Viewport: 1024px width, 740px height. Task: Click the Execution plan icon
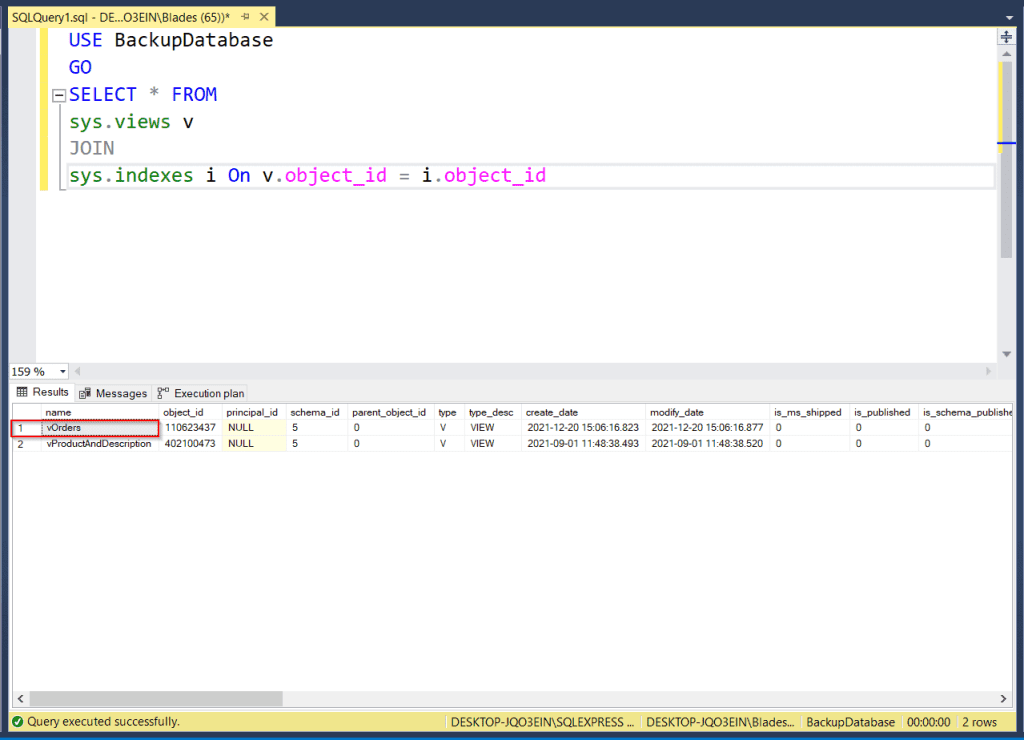tap(162, 392)
